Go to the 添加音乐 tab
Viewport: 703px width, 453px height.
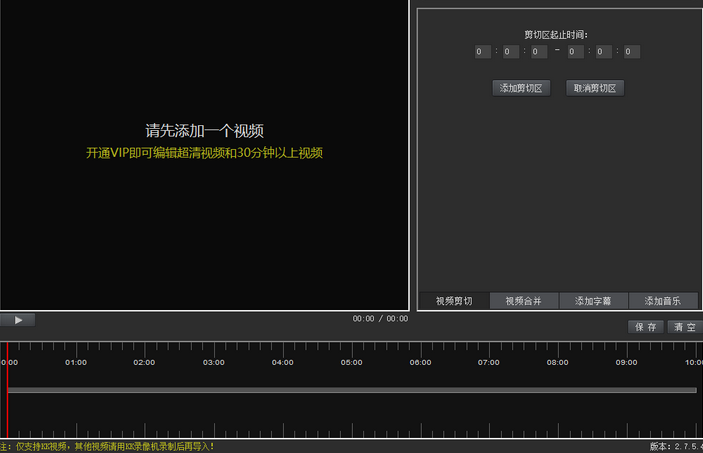663,301
